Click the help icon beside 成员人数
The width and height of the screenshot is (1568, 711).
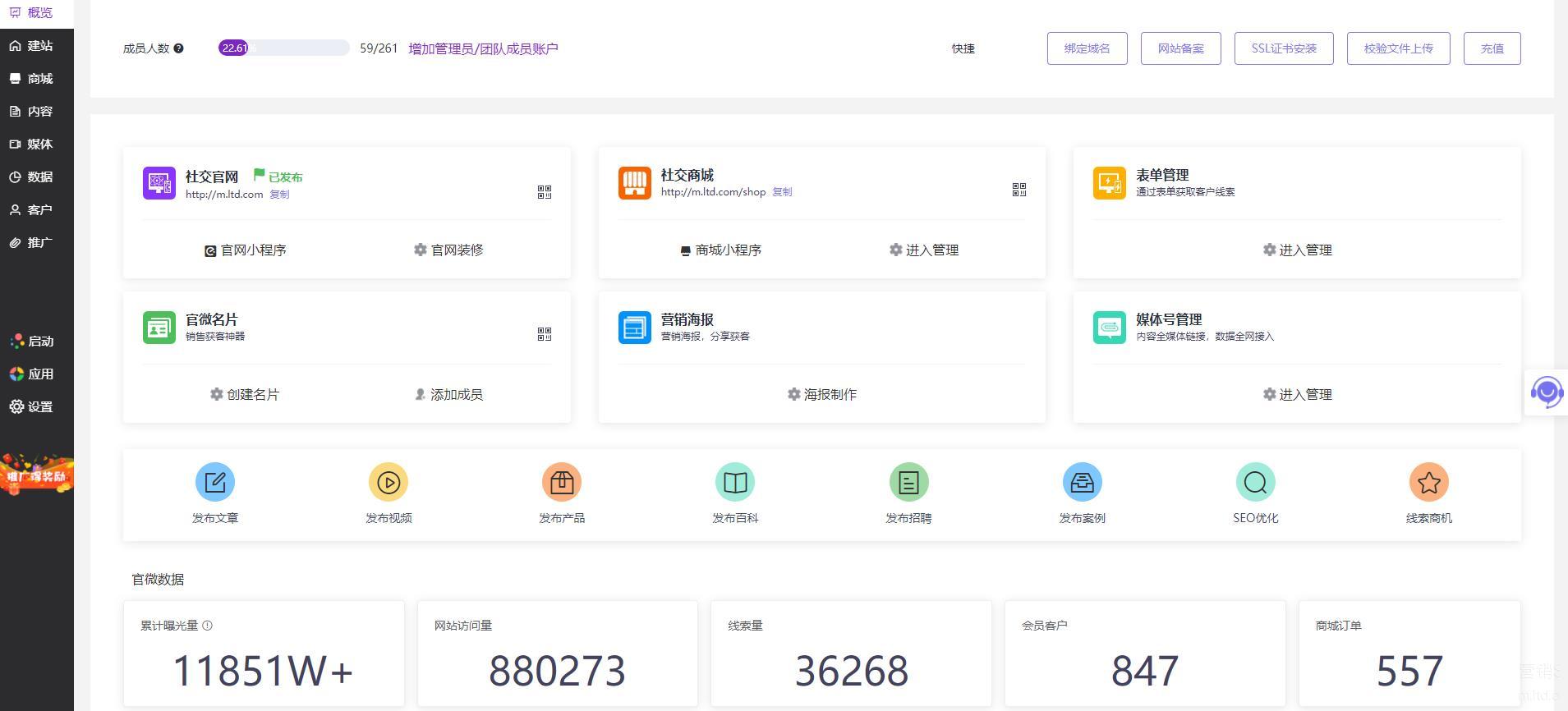[179, 48]
